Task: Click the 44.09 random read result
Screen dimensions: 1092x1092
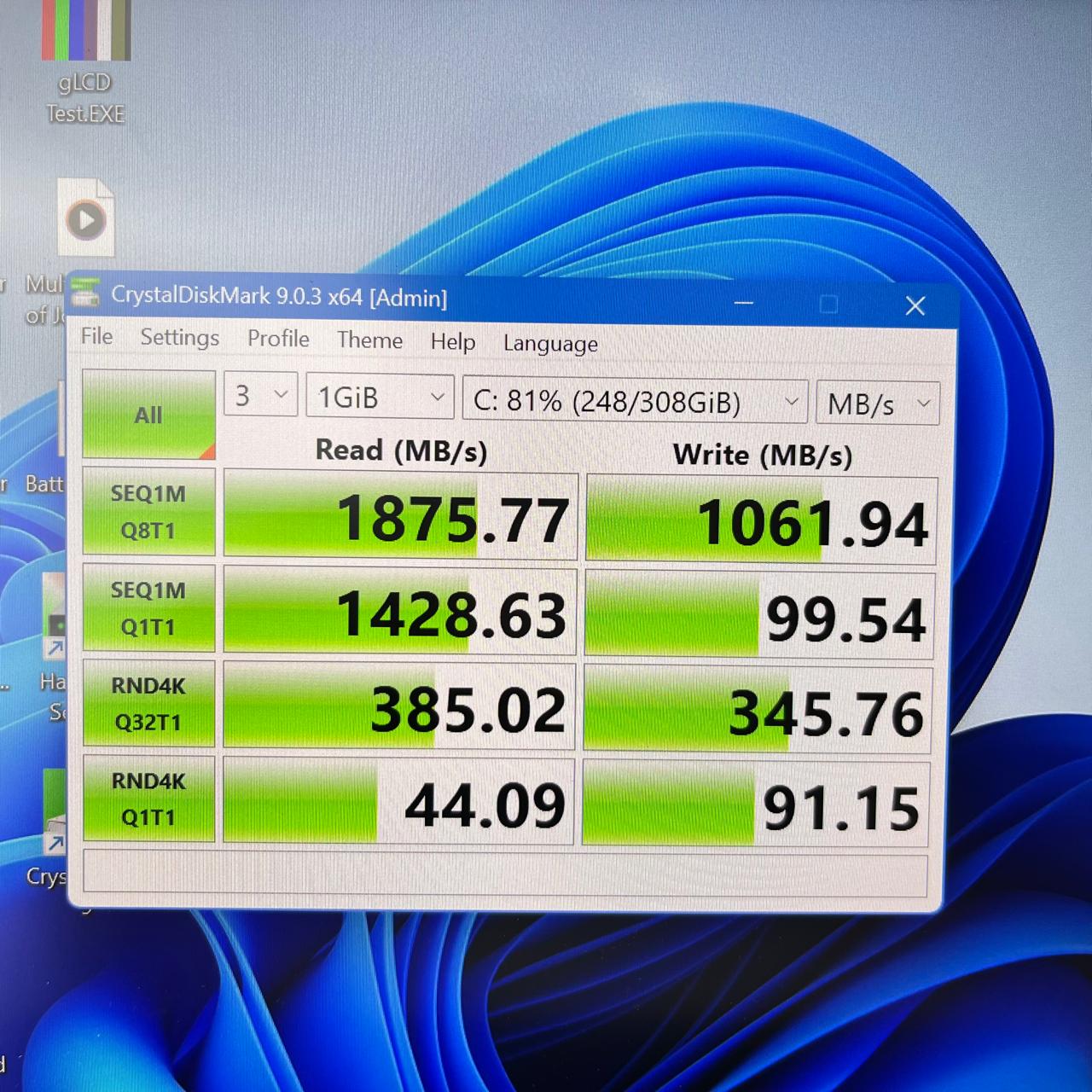Action: pos(398,802)
